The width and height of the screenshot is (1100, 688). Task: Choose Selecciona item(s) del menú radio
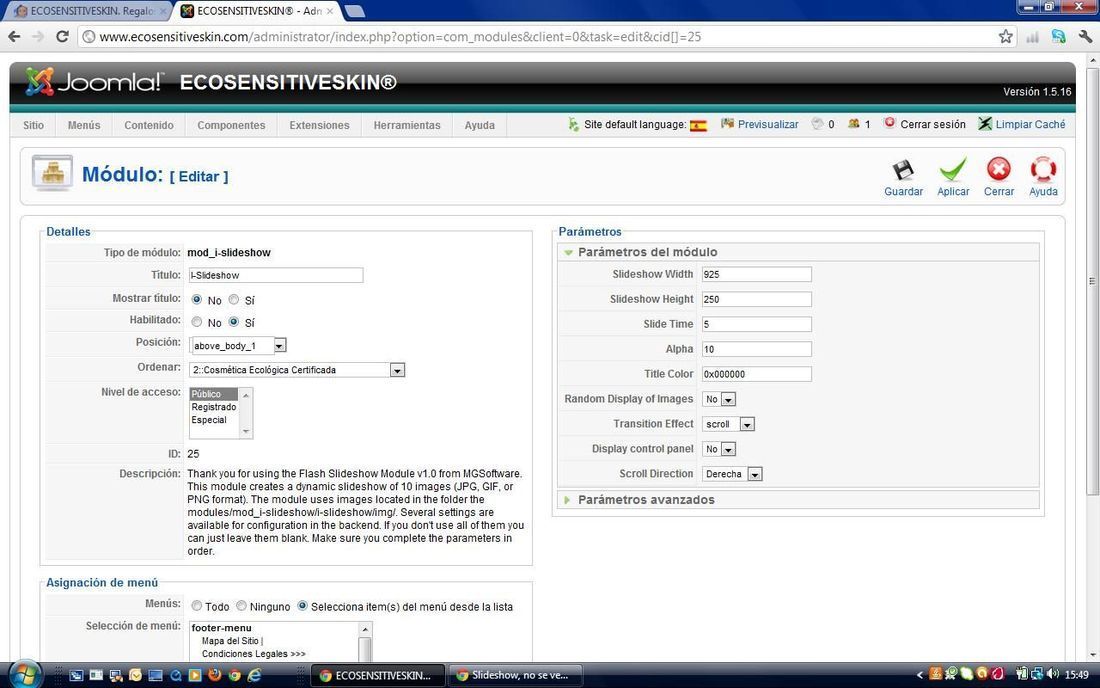[302, 606]
